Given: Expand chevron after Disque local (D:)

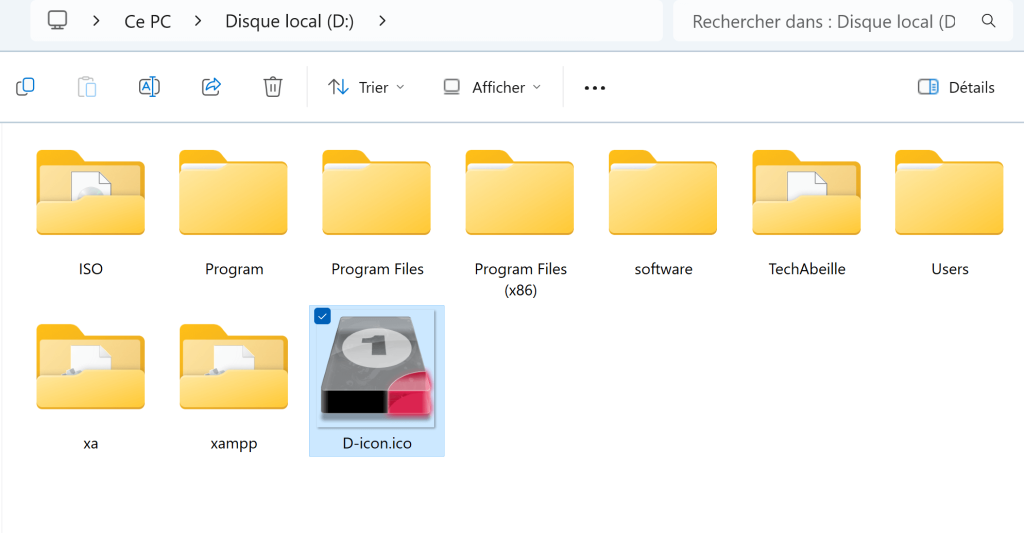Looking at the screenshot, I should coord(383,21).
